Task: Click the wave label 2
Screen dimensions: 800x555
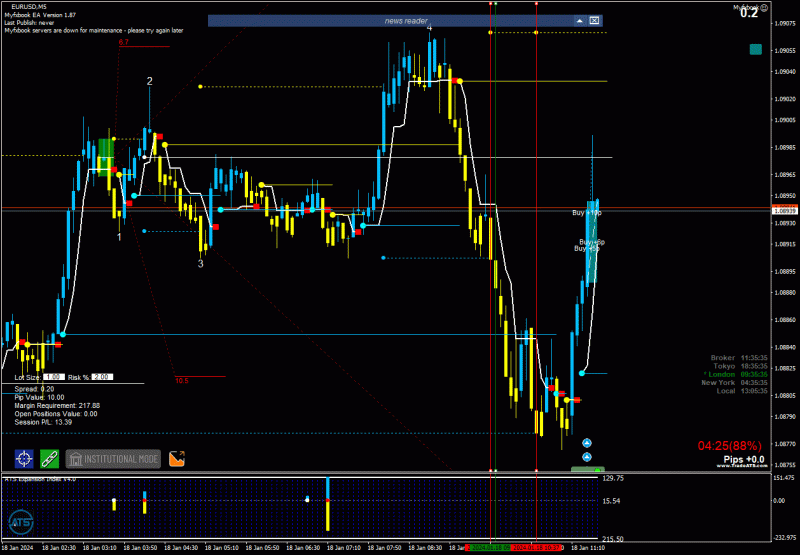Action: click(149, 81)
